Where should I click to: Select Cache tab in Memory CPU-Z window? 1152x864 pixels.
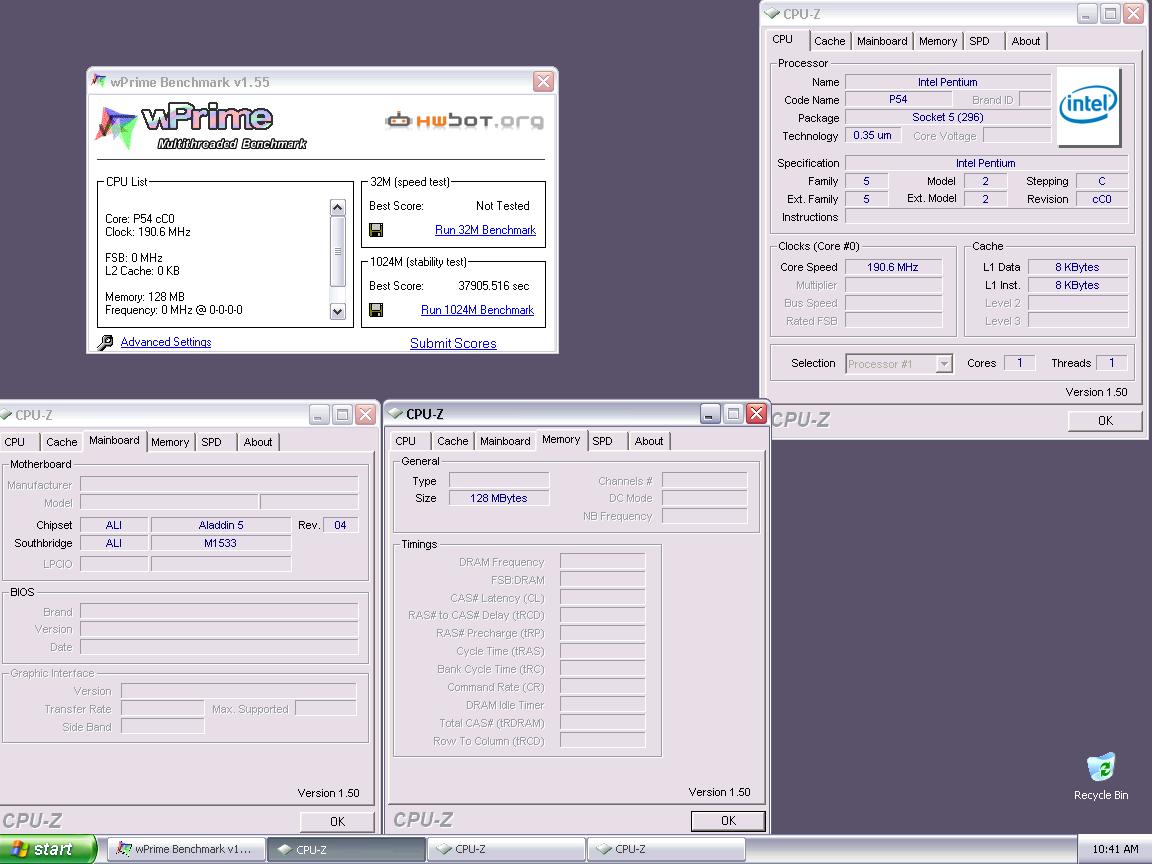453,442
